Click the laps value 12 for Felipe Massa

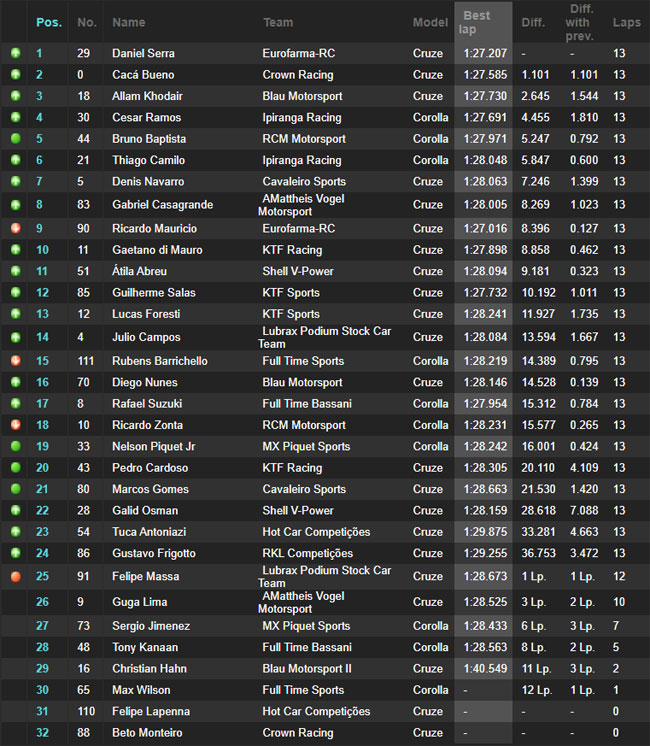(x=619, y=576)
